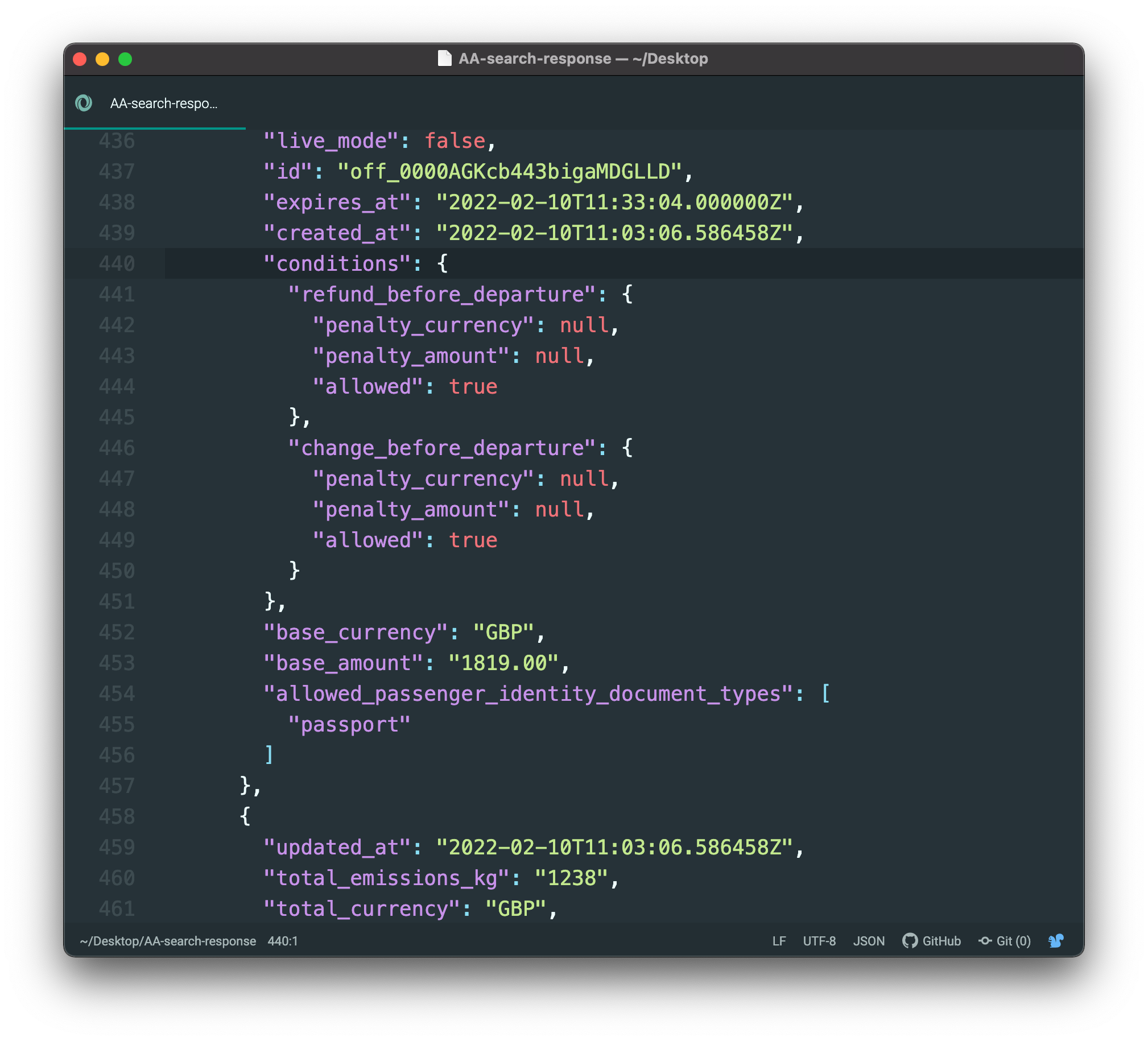
Task: Open GitHub panel from status bar
Action: pos(931,941)
